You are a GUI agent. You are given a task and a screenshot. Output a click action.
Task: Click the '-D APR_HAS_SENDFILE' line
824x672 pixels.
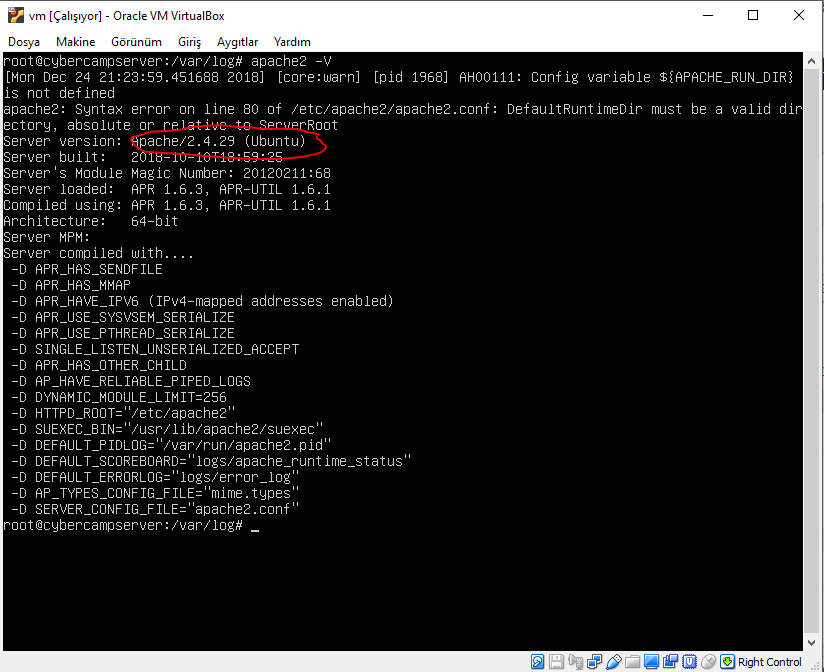point(87,270)
